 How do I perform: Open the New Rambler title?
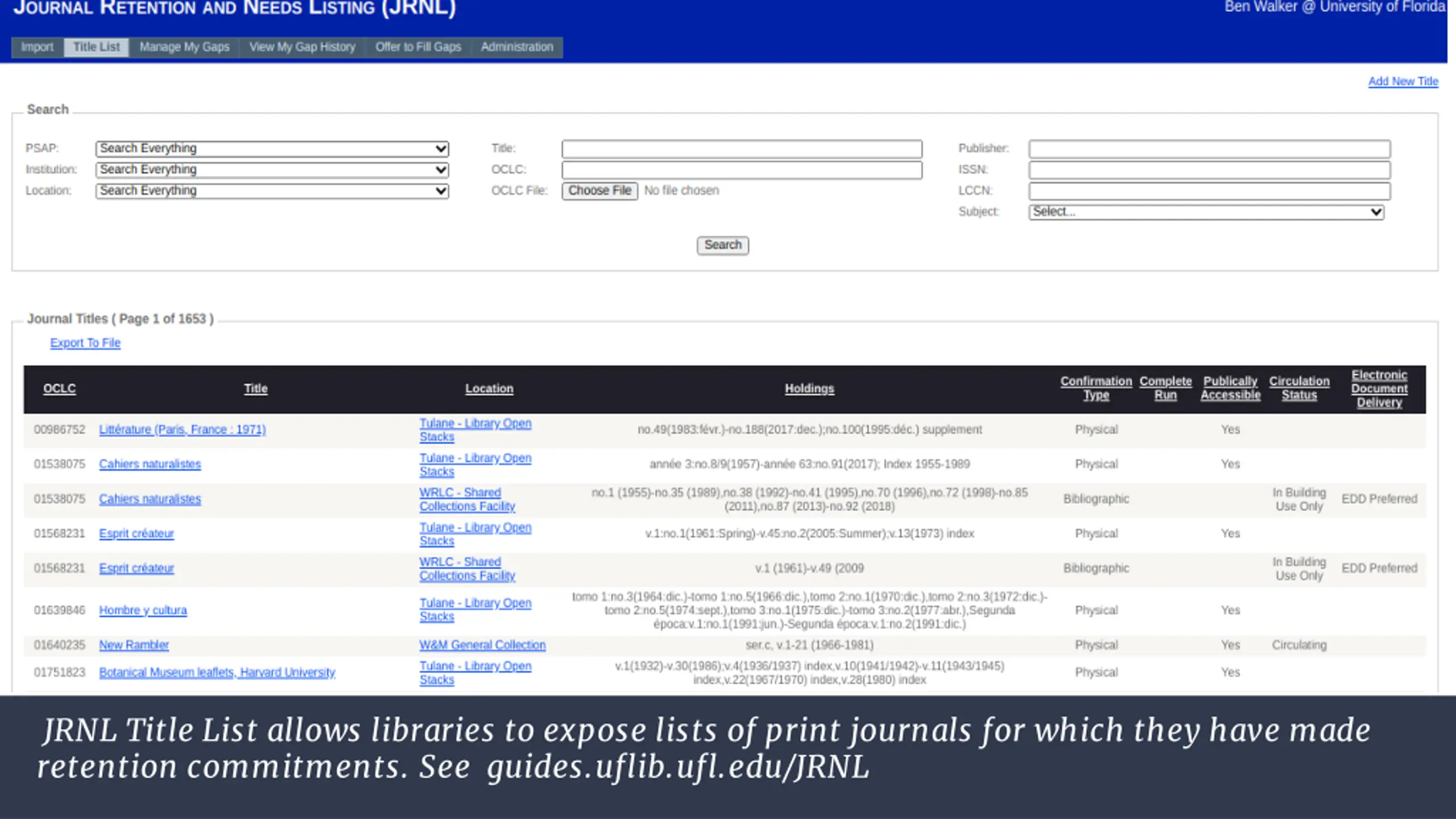(x=134, y=645)
